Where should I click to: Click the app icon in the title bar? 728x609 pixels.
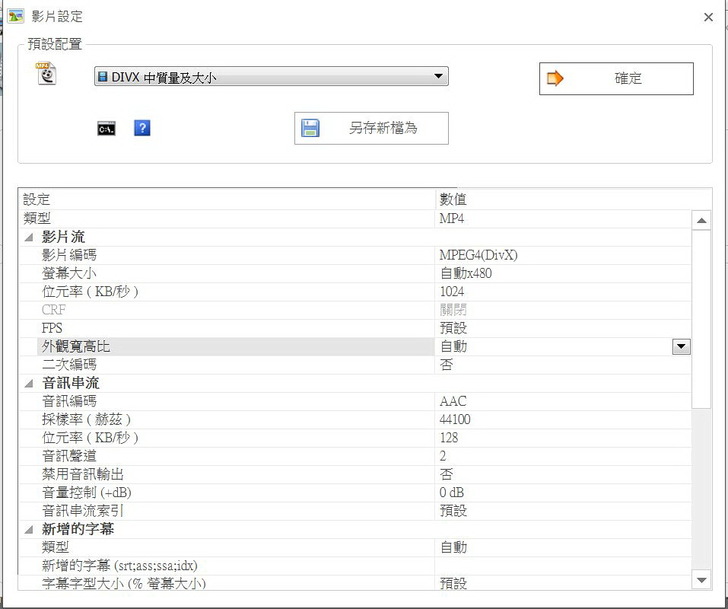pyautogui.click(x=16, y=16)
